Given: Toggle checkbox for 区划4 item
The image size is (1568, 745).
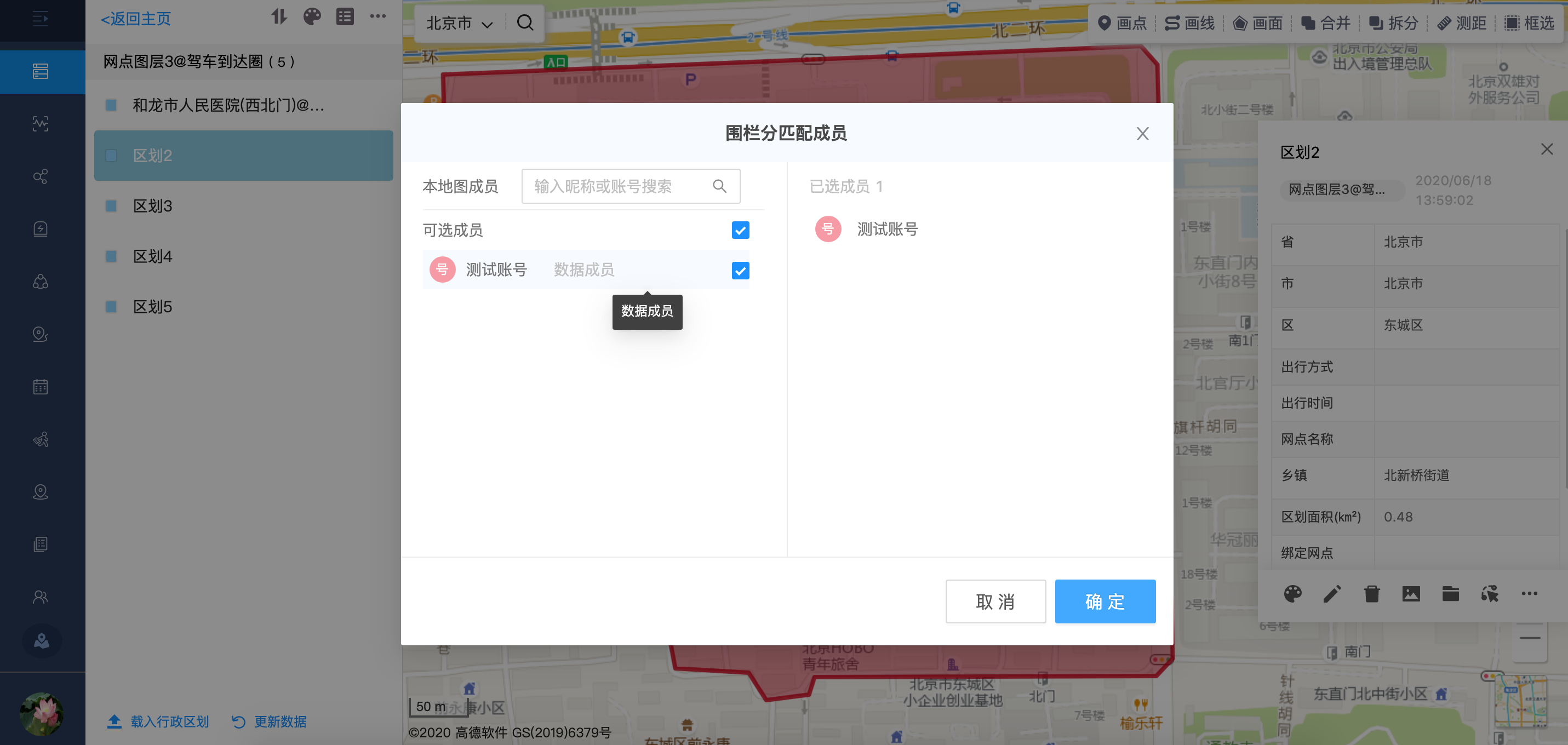Looking at the screenshot, I should [x=111, y=256].
